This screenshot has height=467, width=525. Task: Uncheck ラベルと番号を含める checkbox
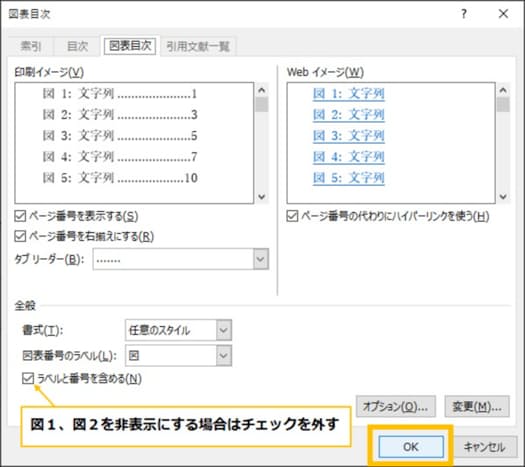pos(28,378)
